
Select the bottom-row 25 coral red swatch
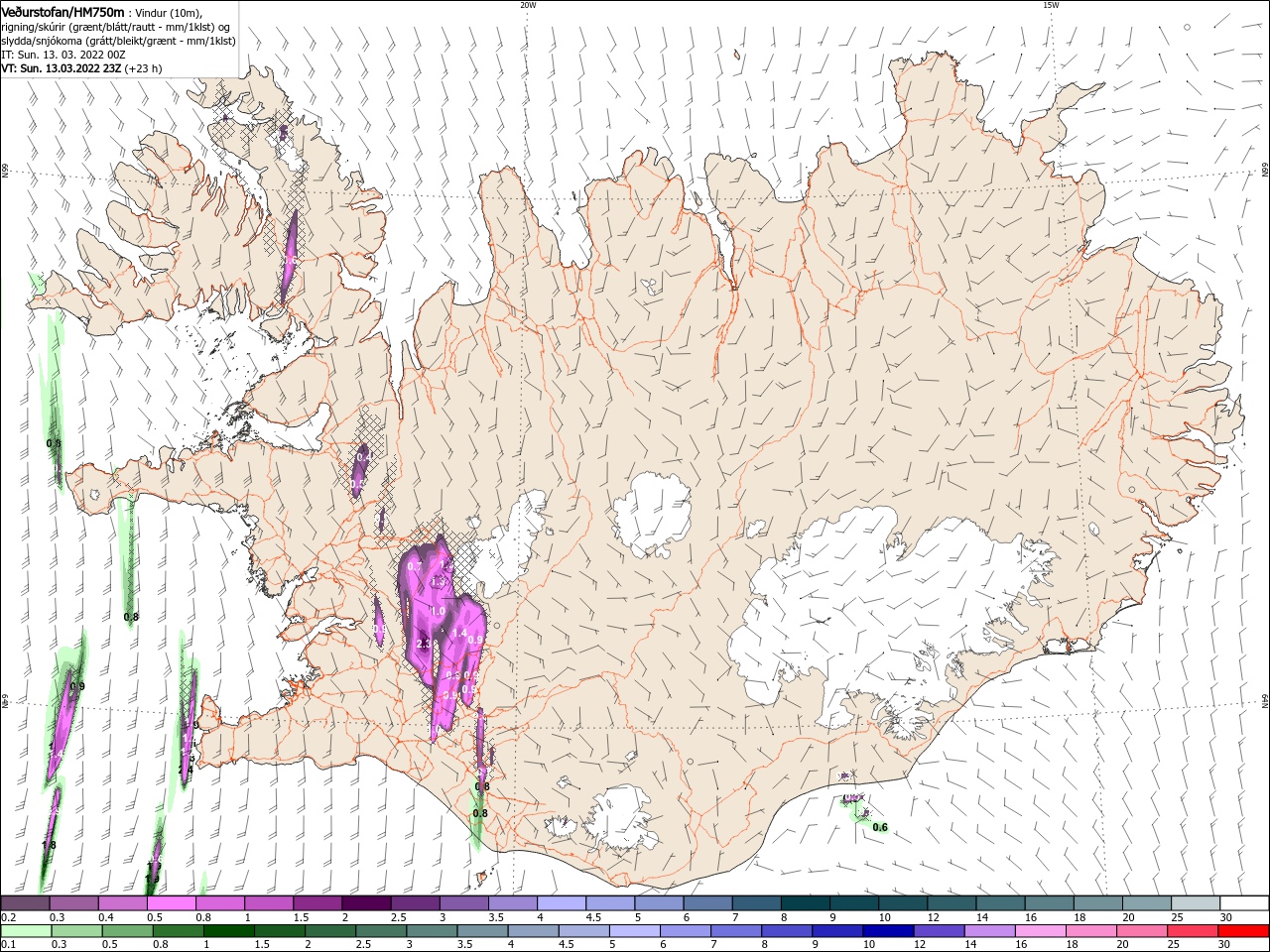coord(1192,931)
